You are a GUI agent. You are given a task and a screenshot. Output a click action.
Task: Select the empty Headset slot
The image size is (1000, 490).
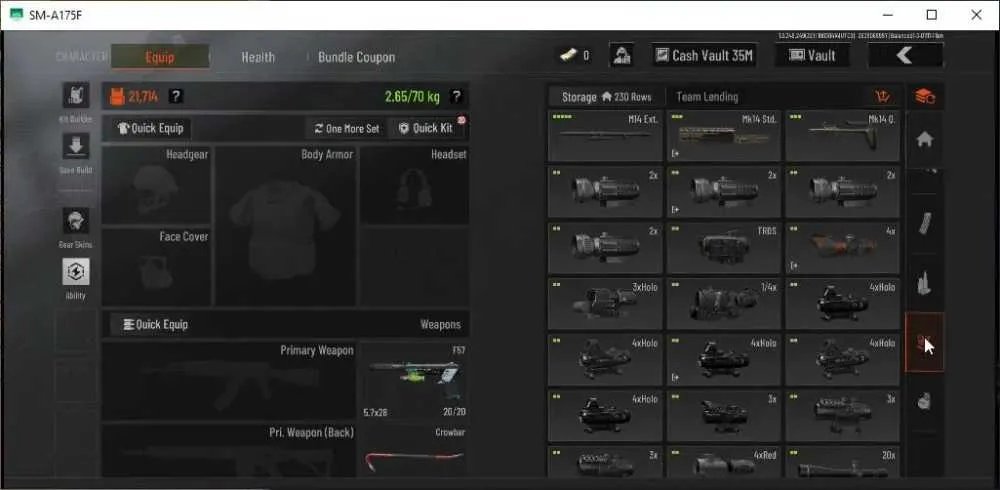coord(415,185)
